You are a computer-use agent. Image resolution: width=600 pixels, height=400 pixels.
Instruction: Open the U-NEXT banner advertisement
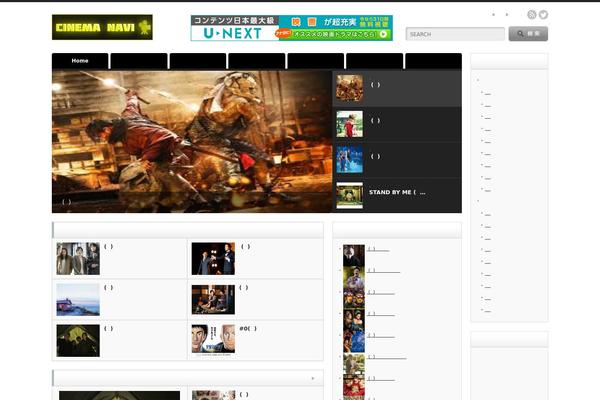[292, 28]
